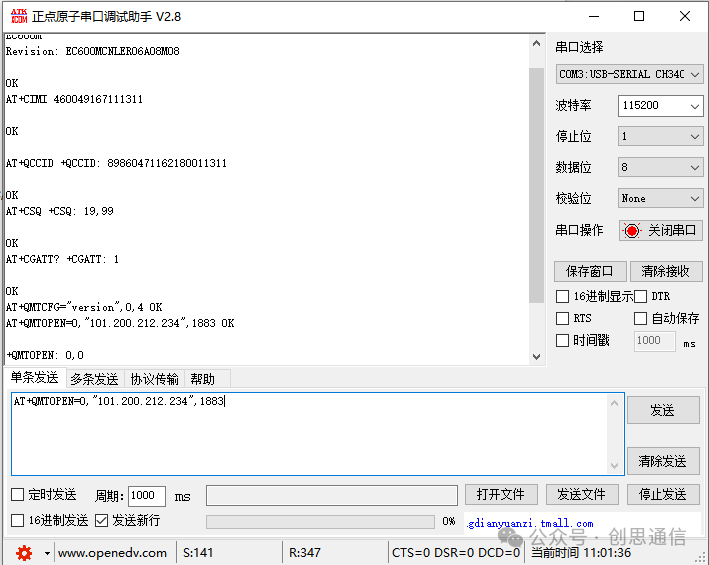
Task: Open the 115200 baud rate dropdown
Action: [x=660, y=106]
